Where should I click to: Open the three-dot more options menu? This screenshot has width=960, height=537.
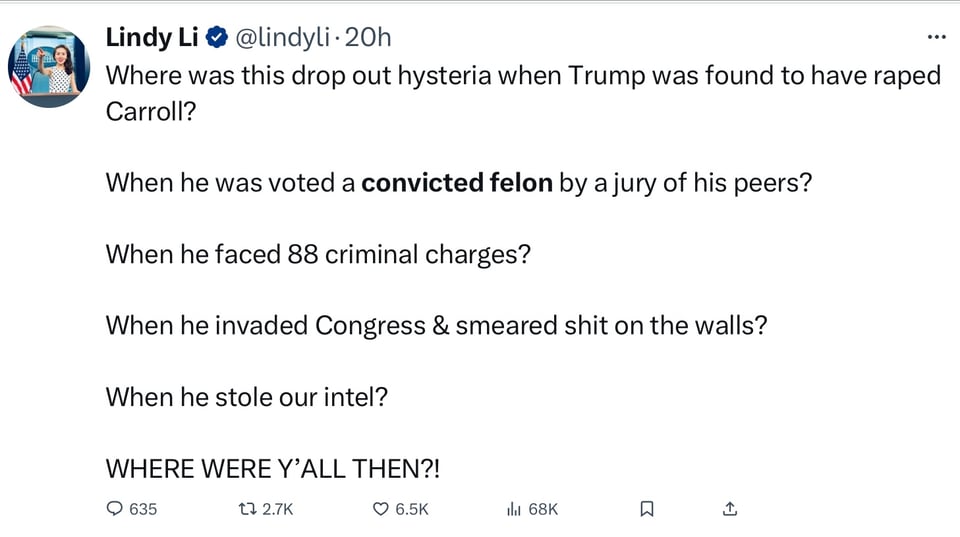click(936, 37)
